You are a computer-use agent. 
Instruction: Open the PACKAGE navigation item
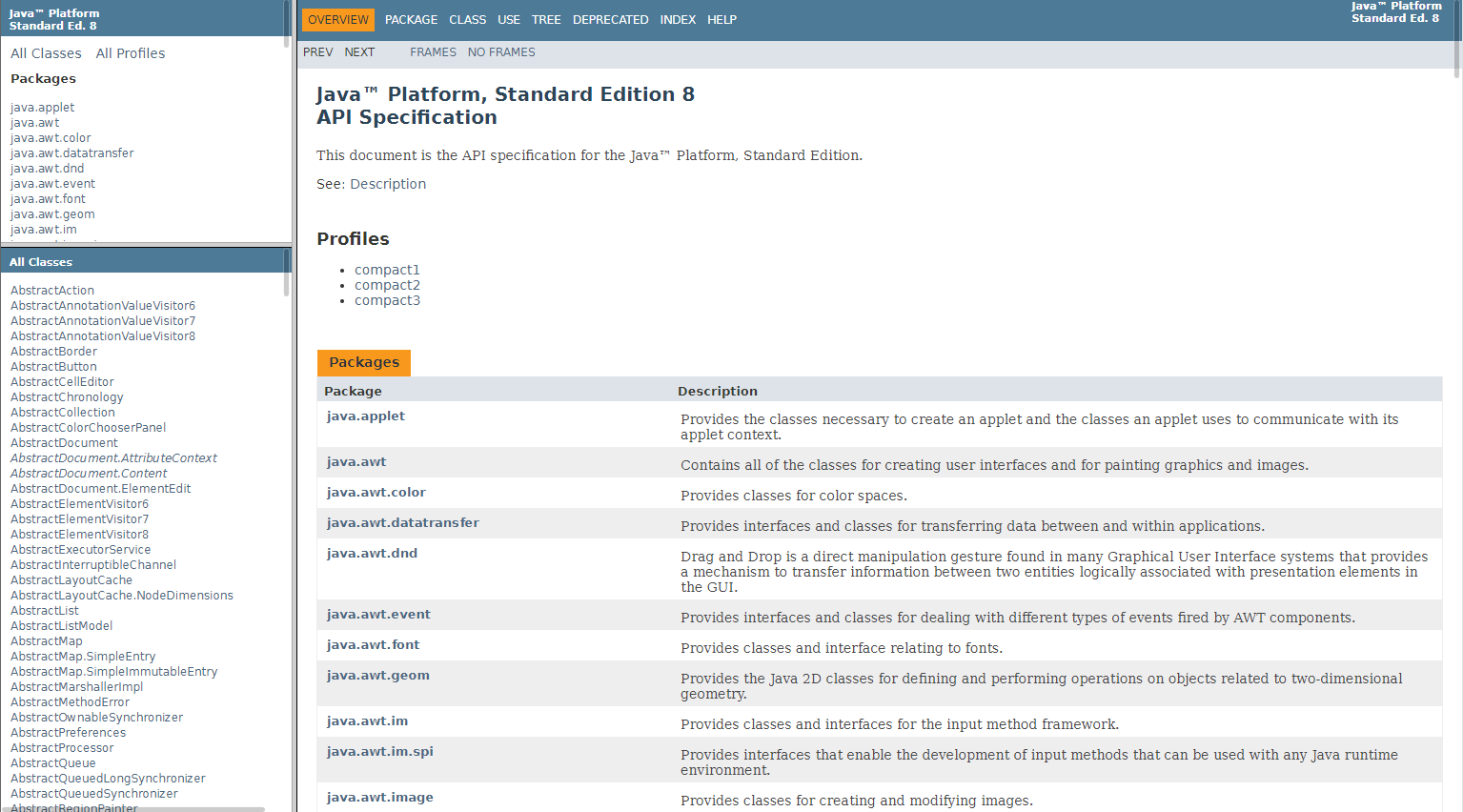pos(411,20)
